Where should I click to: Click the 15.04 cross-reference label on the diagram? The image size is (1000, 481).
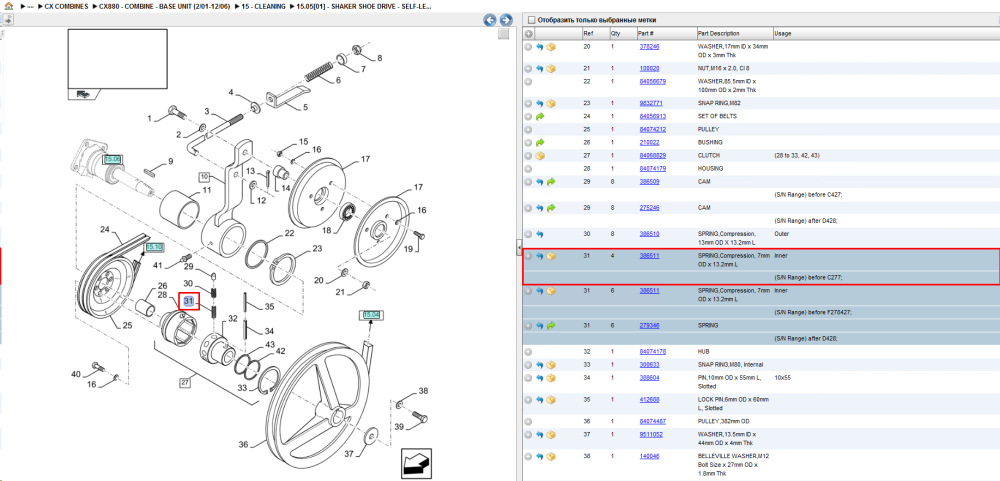coord(371,314)
